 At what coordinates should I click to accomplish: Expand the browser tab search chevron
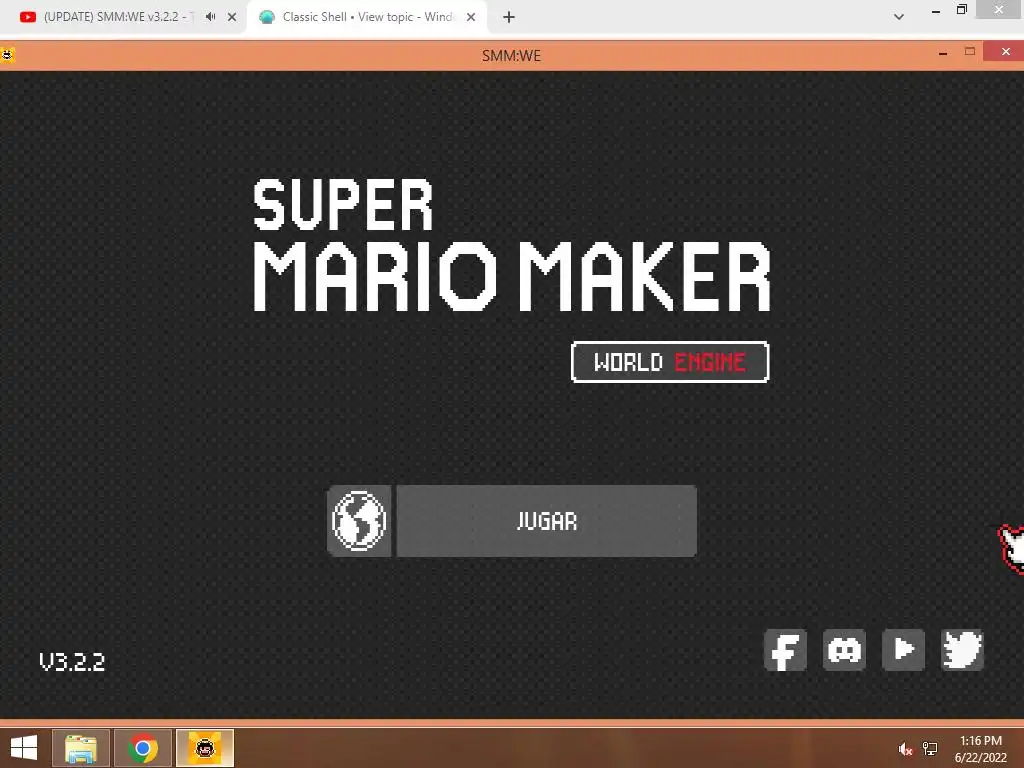point(899,17)
